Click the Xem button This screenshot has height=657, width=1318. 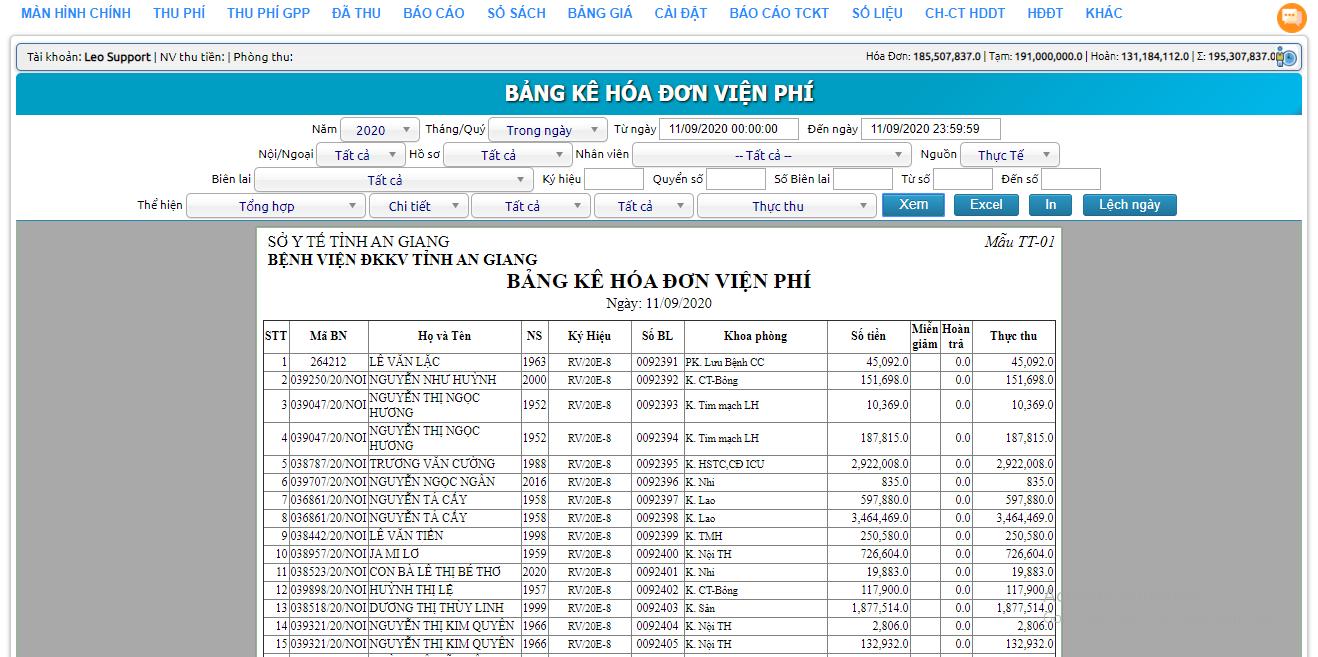click(x=913, y=205)
